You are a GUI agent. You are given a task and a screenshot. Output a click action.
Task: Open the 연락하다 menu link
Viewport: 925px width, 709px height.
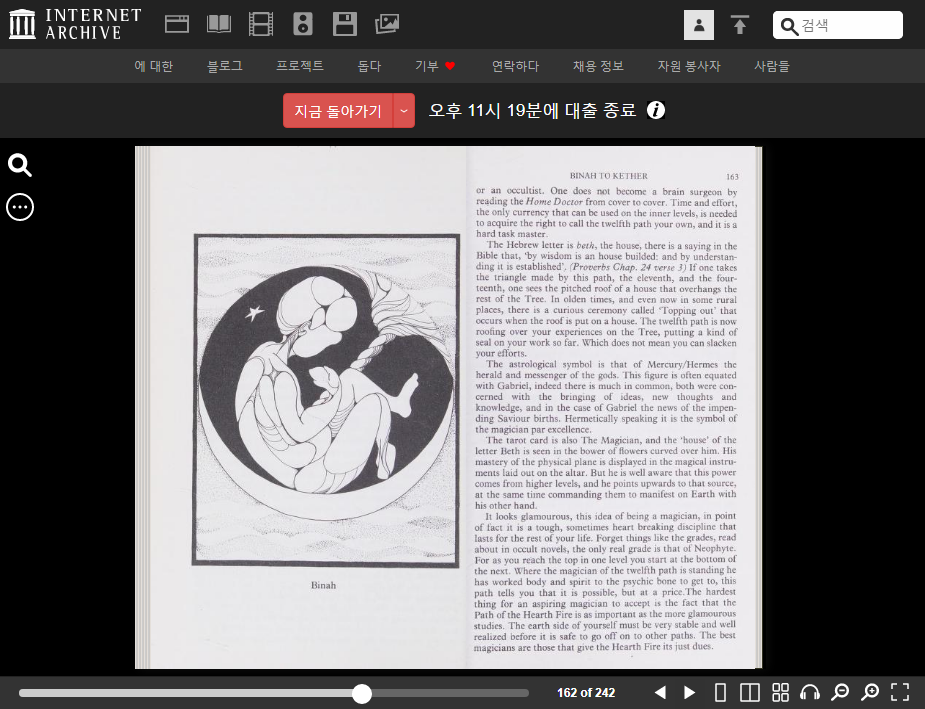pos(515,65)
